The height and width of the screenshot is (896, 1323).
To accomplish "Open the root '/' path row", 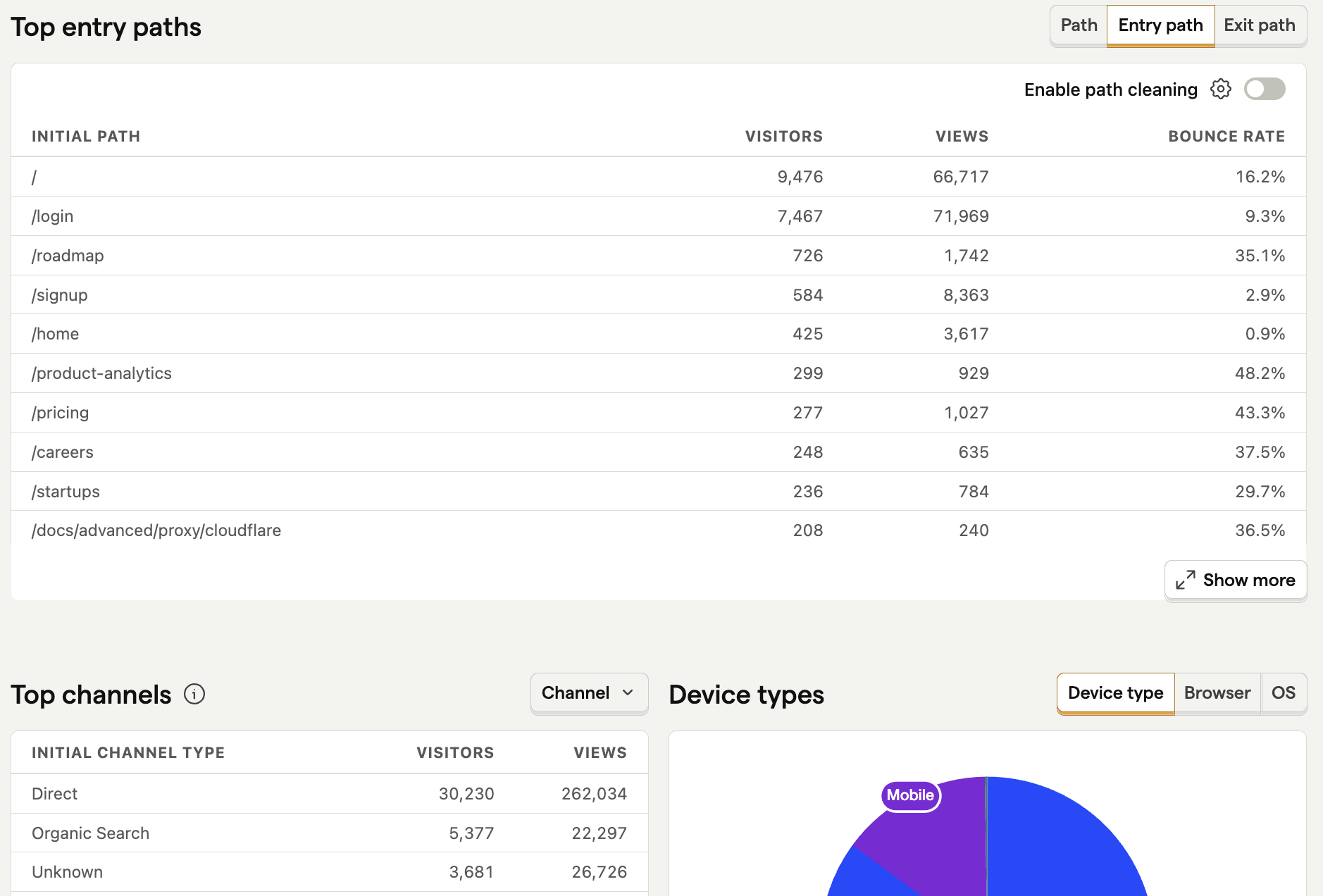I will [659, 177].
